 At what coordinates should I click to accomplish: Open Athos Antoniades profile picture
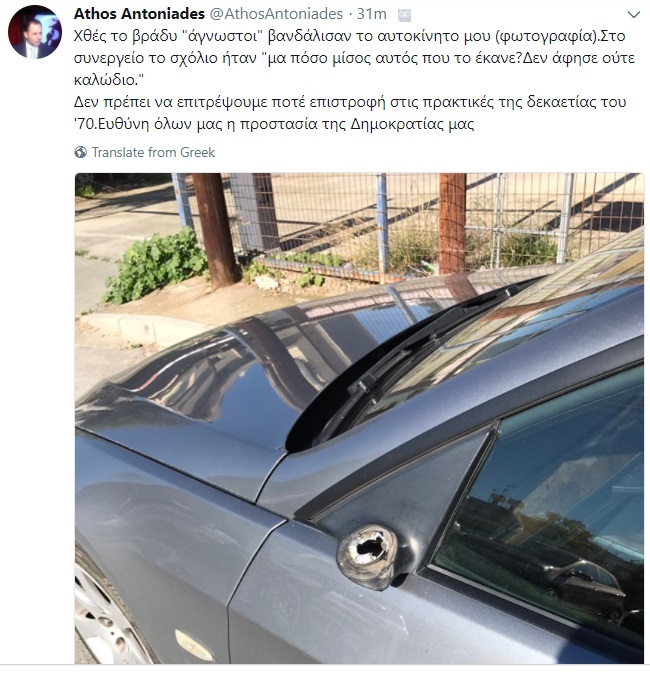[x=34, y=32]
